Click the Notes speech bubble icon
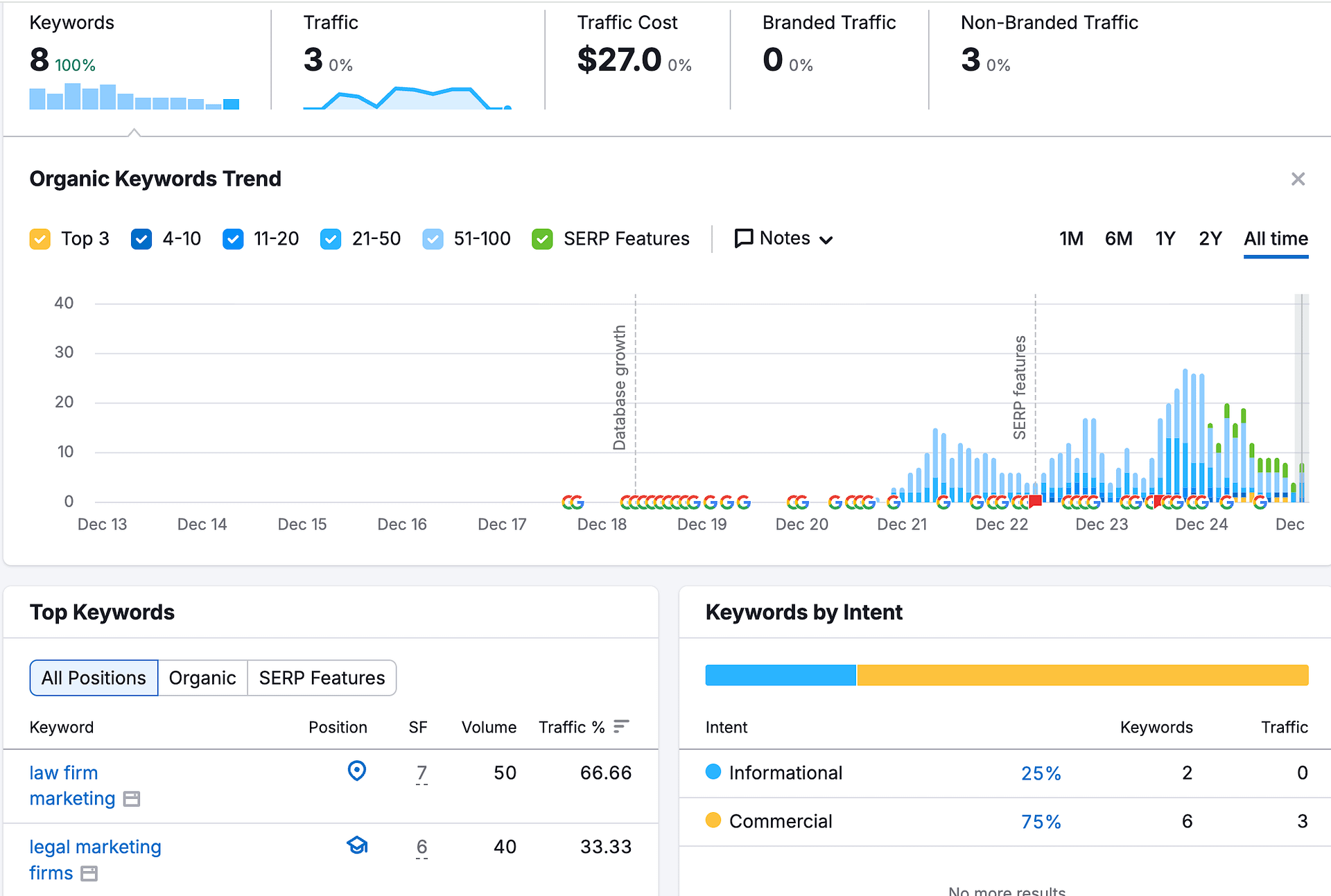This screenshot has height=896, width=1331. (744, 238)
